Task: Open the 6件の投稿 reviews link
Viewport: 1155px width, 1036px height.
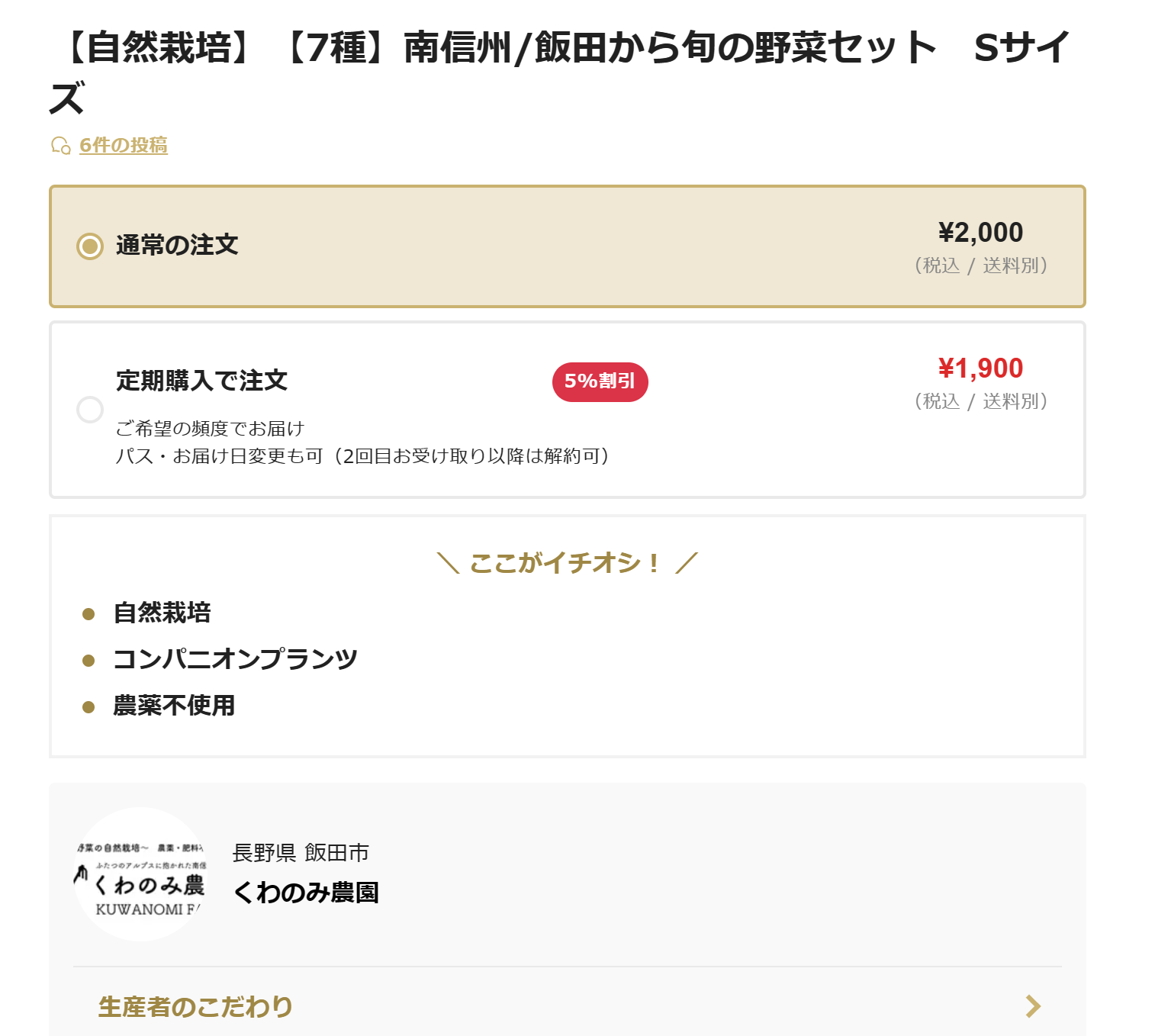Action: (x=124, y=145)
